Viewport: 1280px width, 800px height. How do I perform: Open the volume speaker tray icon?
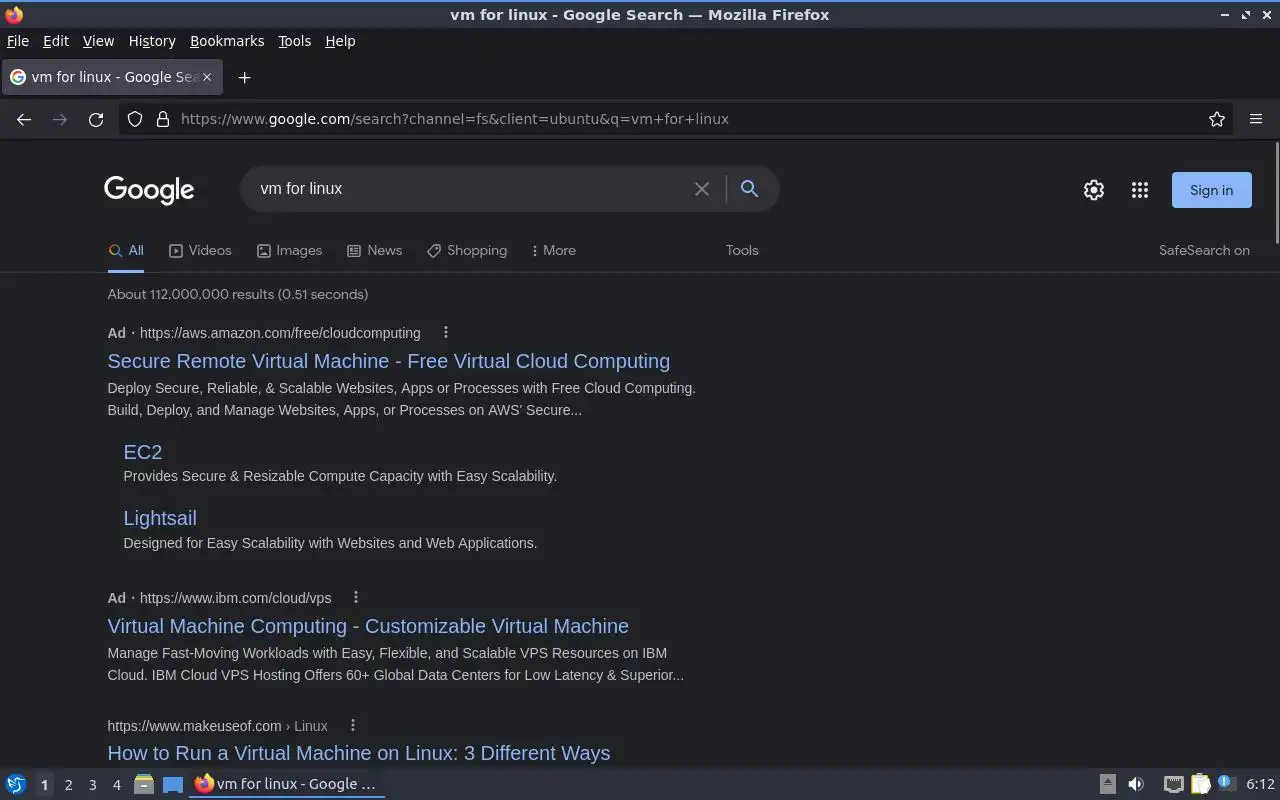click(1136, 784)
